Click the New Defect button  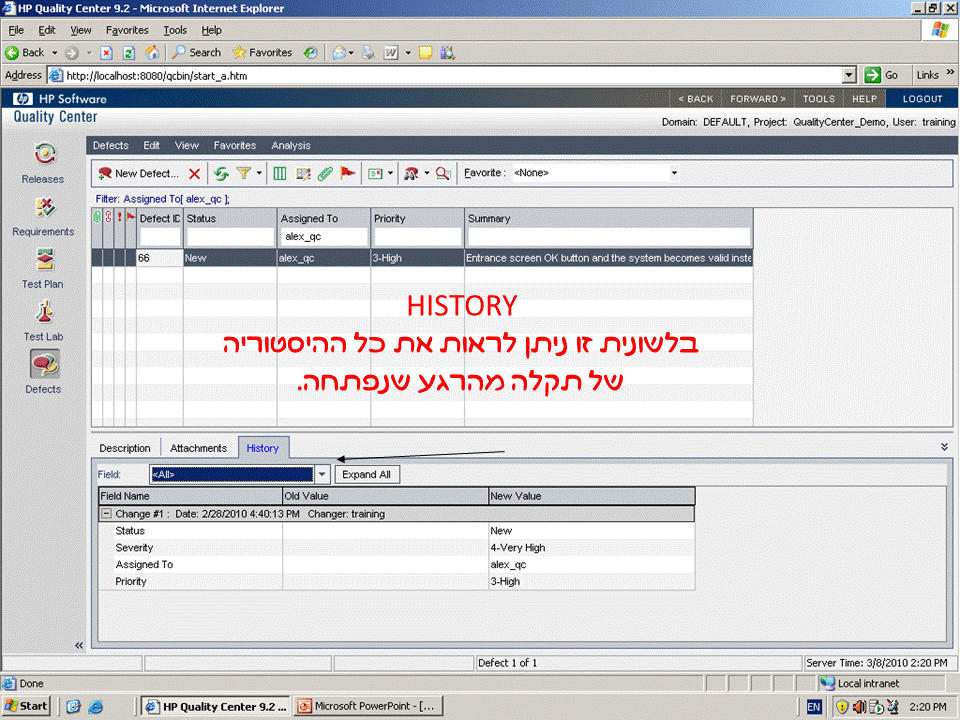138,173
